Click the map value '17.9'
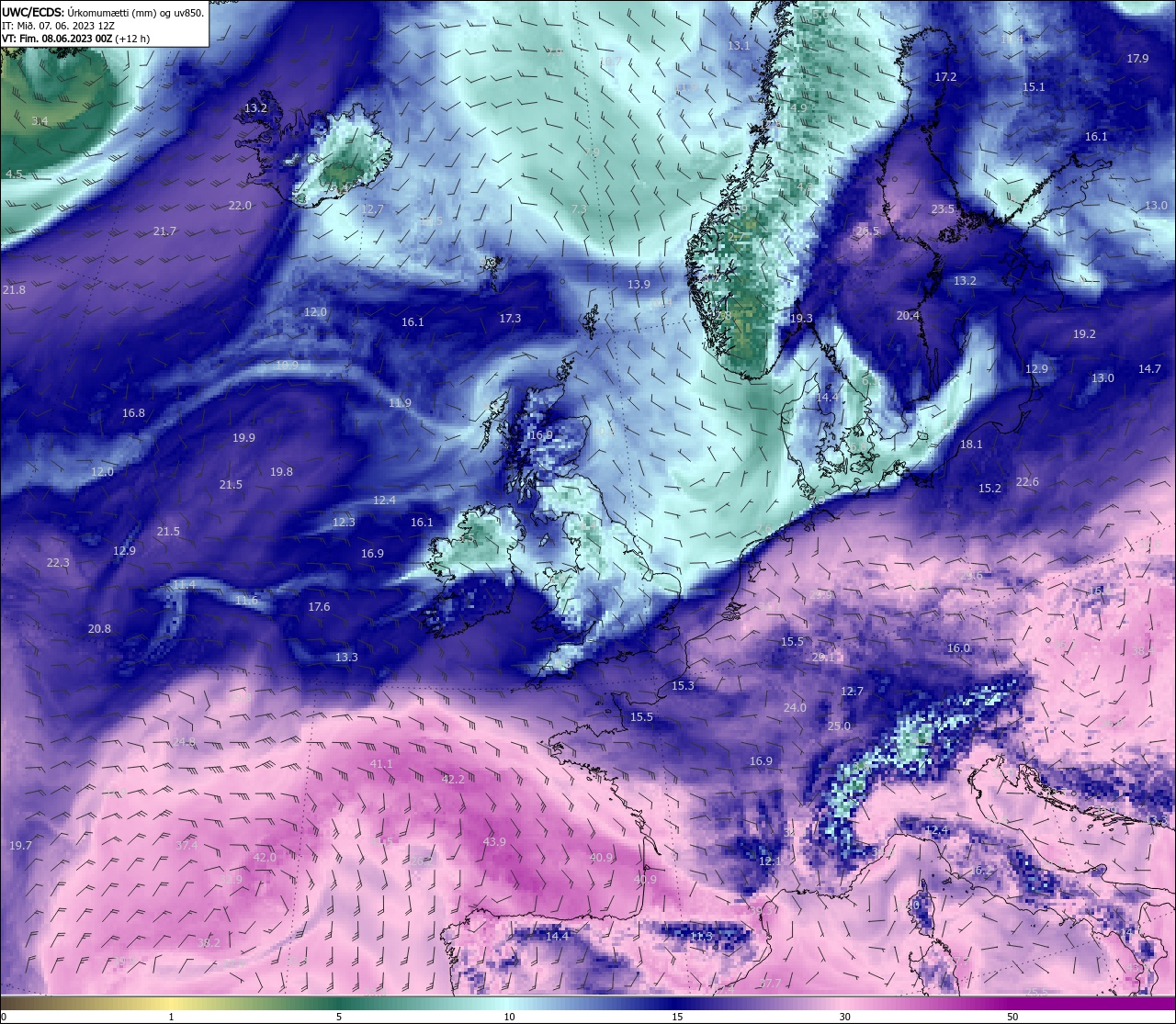1176x1024 pixels. pos(1137,59)
